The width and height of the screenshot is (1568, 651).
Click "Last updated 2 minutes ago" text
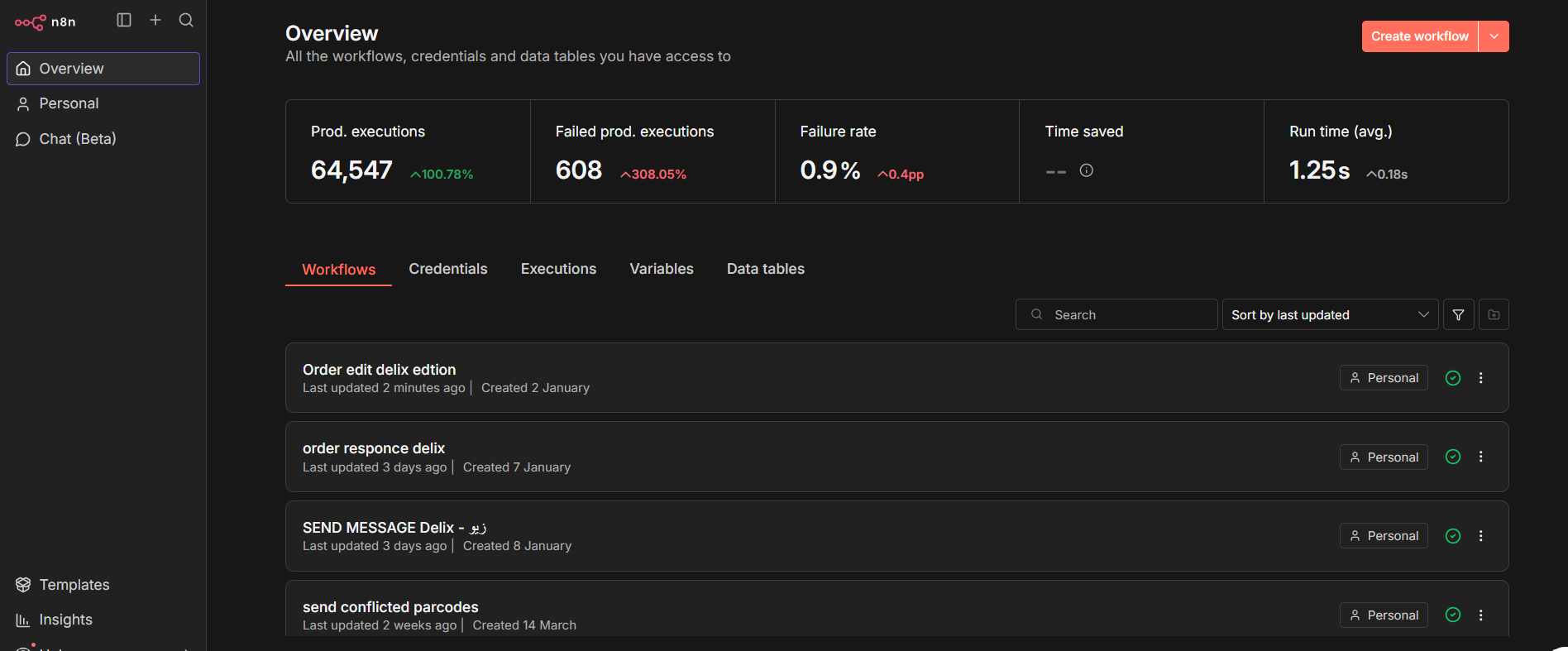pos(384,388)
